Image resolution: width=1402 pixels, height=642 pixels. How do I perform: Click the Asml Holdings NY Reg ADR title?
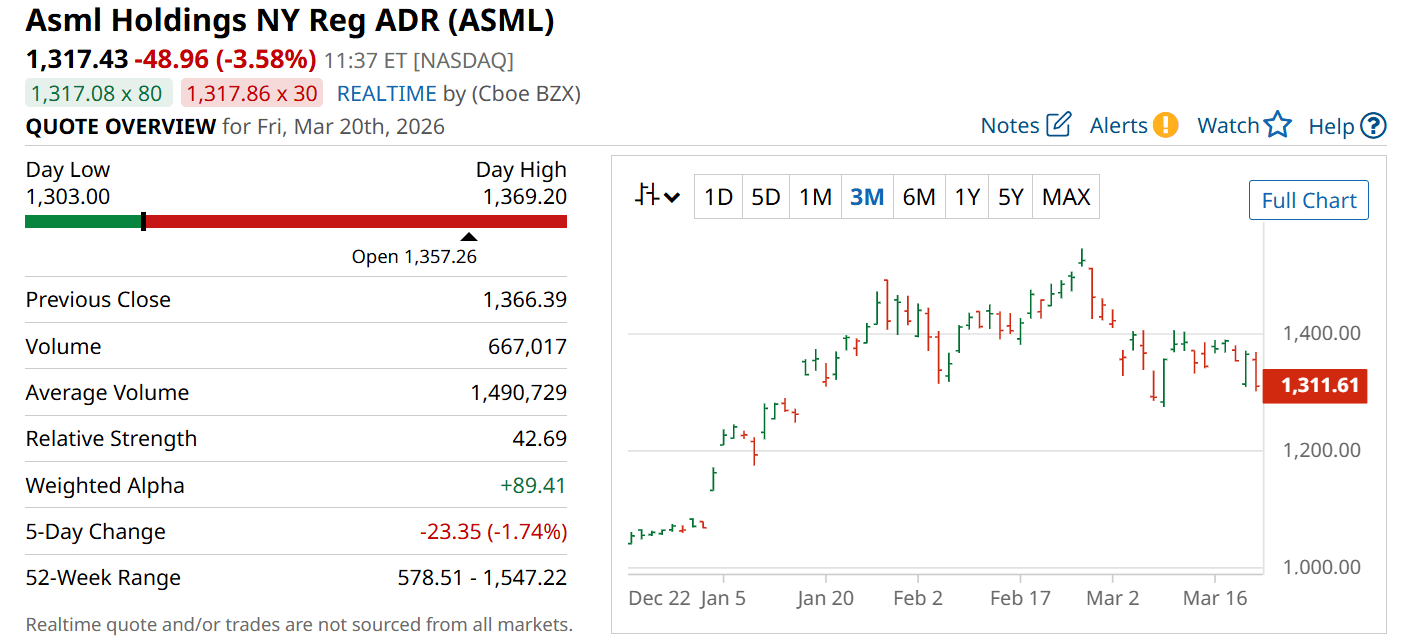[290, 20]
